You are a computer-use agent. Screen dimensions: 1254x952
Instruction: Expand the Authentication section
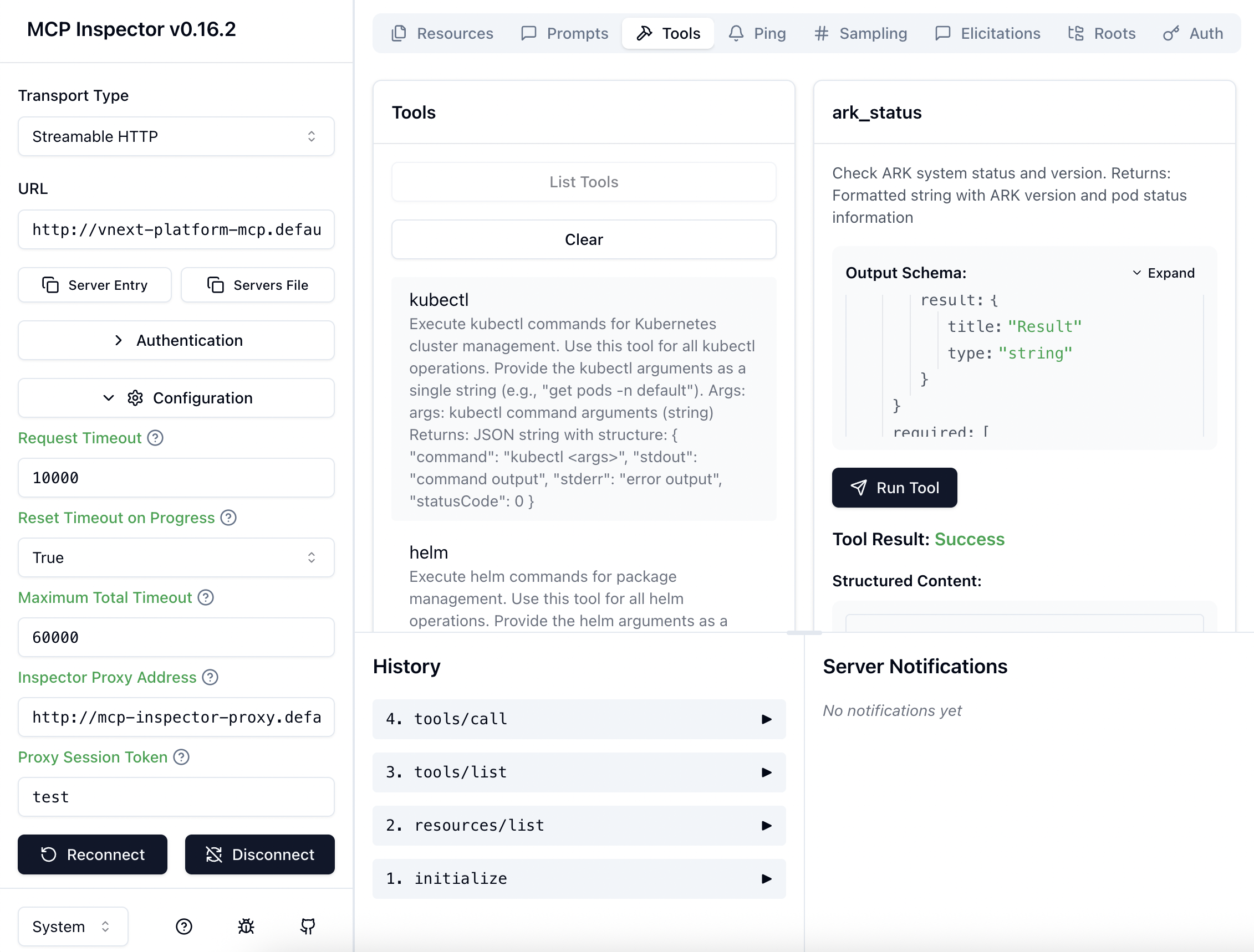pyautogui.click(x=176, y=341)
